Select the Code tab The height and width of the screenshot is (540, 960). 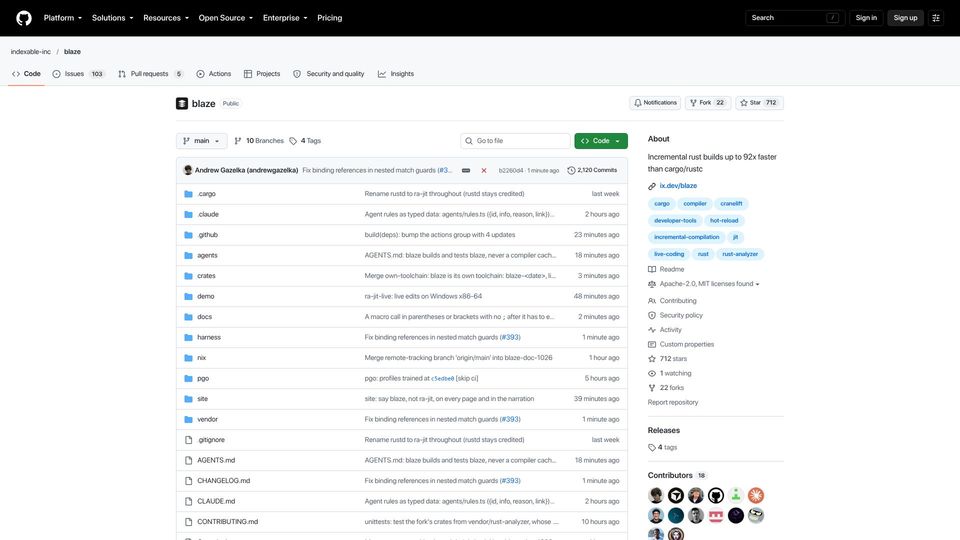(x=26, y=73)
